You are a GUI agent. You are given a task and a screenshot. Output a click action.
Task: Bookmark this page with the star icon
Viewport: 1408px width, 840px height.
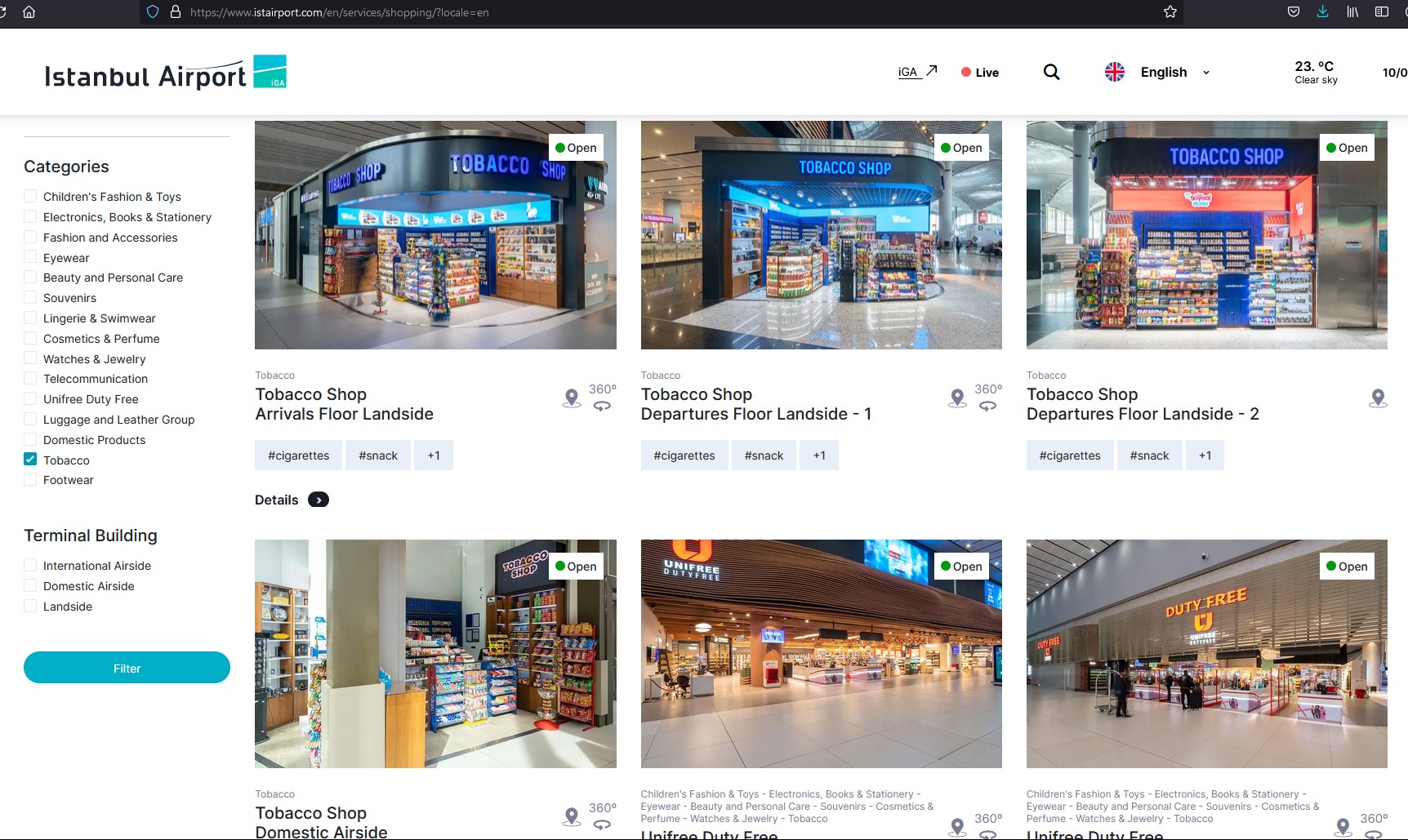click(1170, 12)
